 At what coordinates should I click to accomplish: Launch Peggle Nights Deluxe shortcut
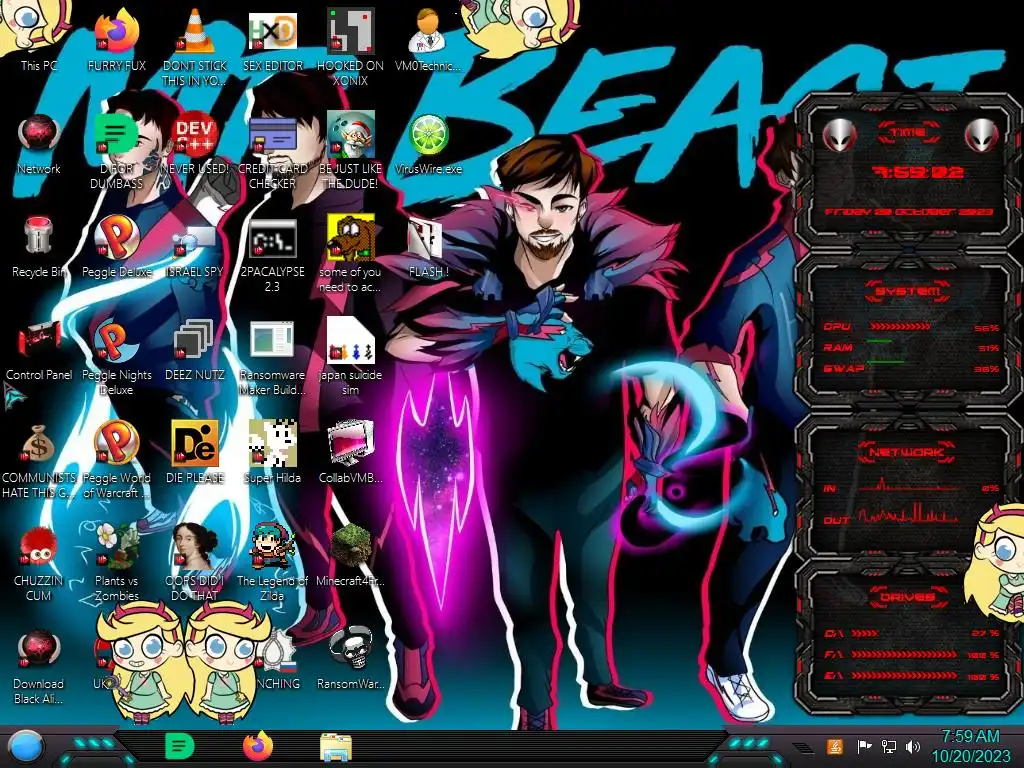116,358
